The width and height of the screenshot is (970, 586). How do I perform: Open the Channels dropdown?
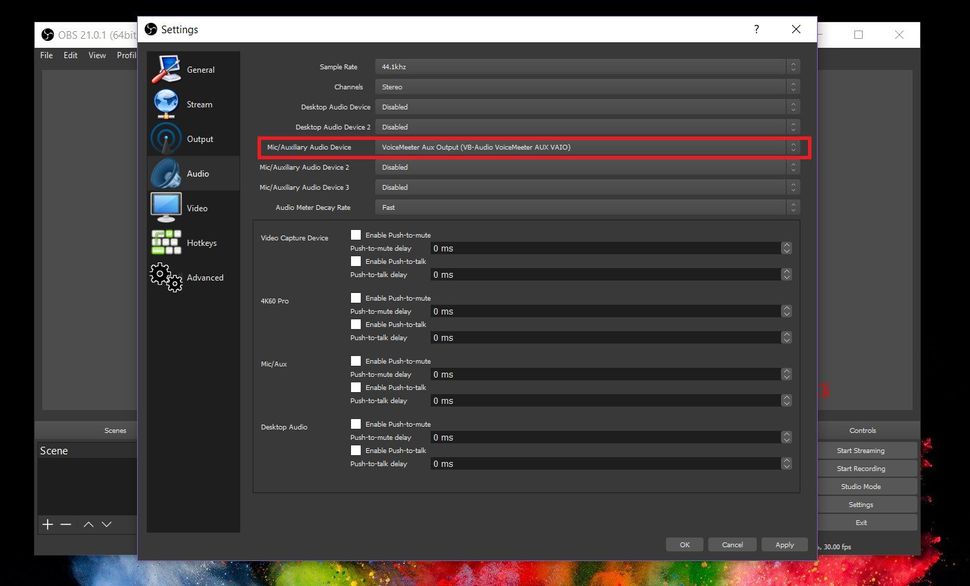pyautogui.click(x=578, y=86)
